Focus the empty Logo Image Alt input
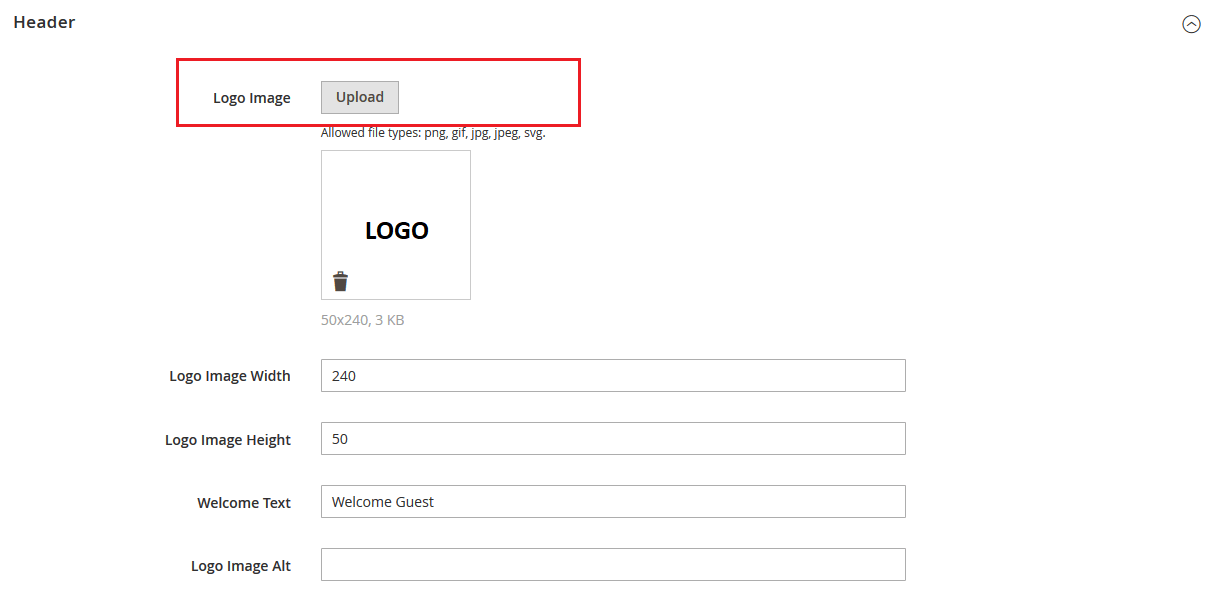 (612, 564)
